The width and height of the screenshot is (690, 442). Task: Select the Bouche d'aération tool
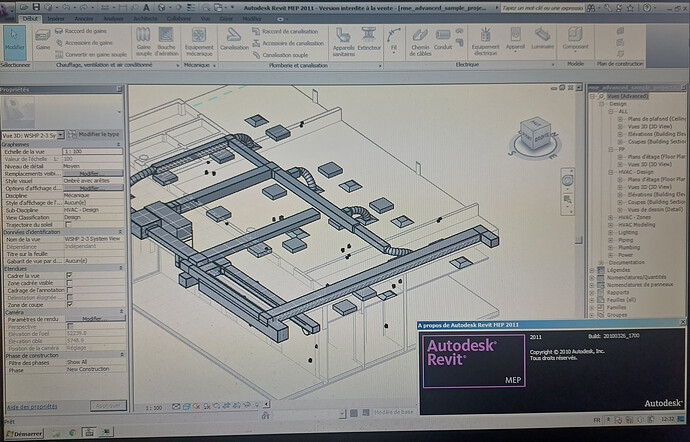(x=166, y=42)
